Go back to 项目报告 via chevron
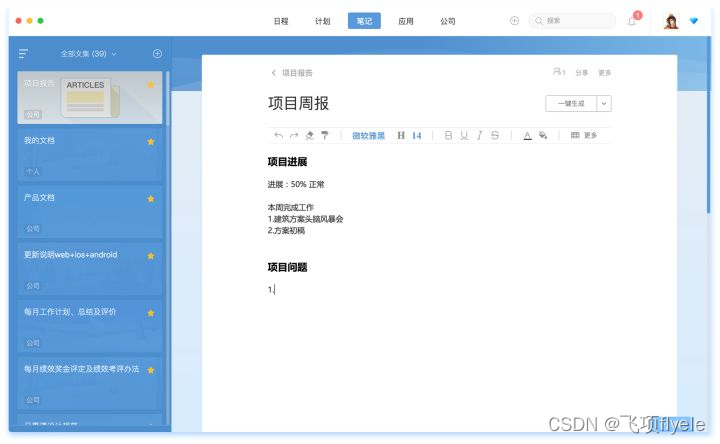720x444 pixels. [274, 73]
